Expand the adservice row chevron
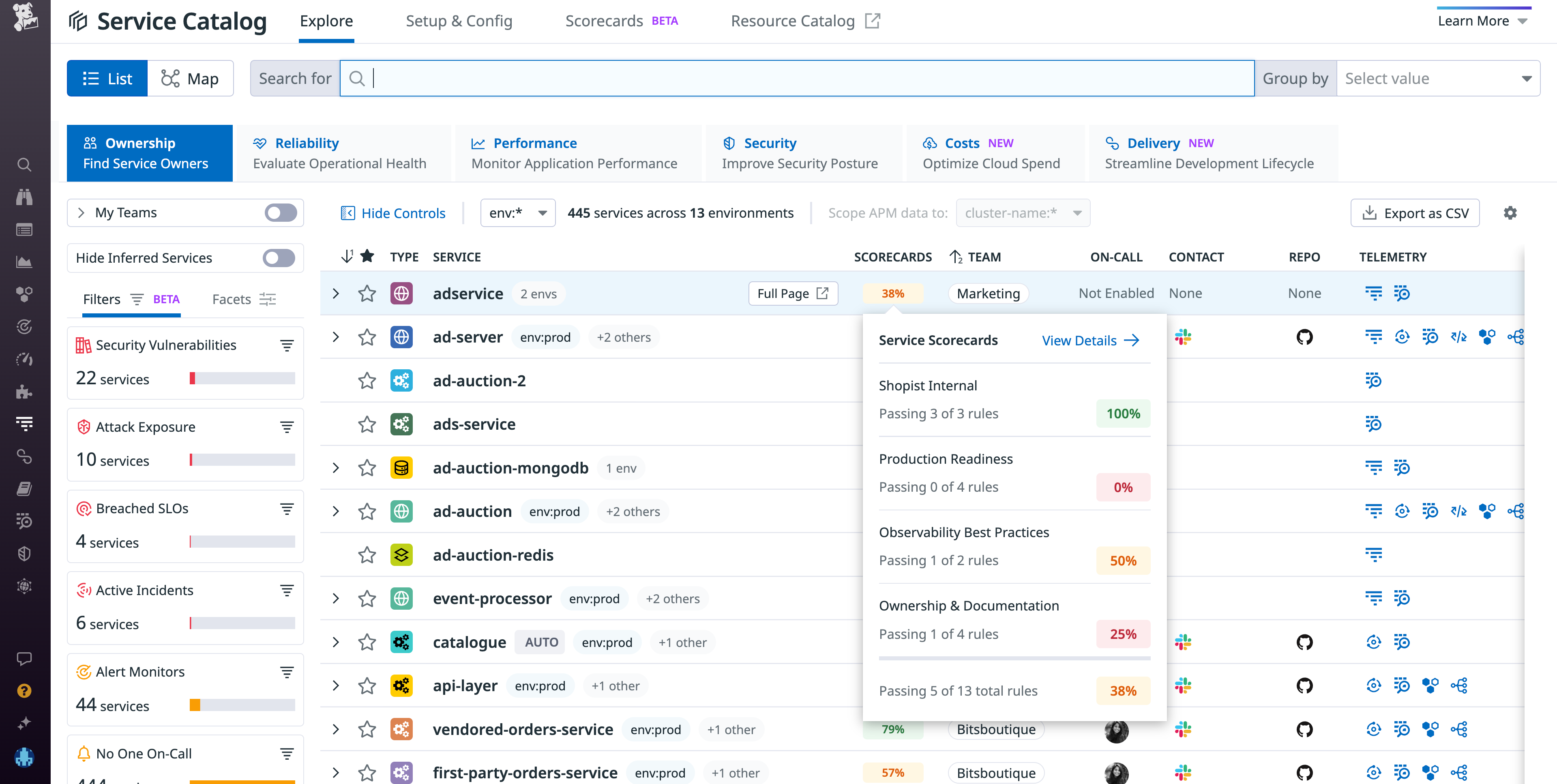The width and height of the screenshot is (1557, 784). 335,293
